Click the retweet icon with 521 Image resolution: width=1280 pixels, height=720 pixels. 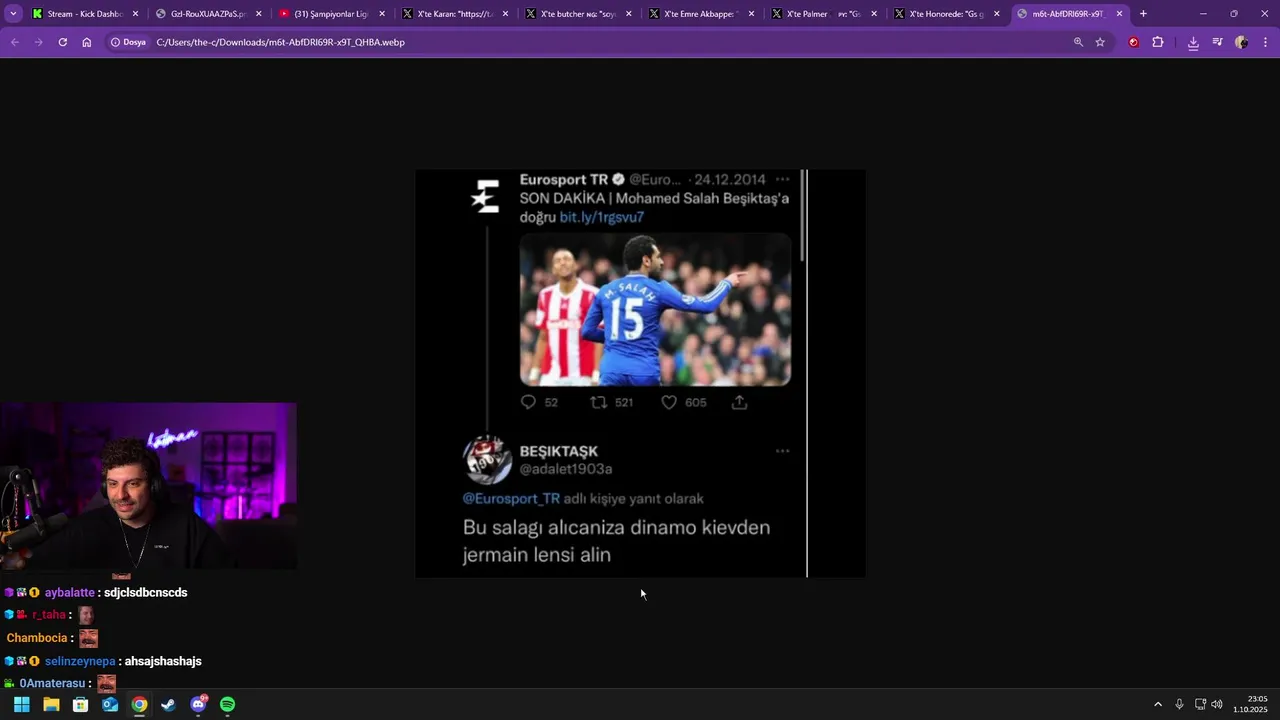click(x=598, y=402)
